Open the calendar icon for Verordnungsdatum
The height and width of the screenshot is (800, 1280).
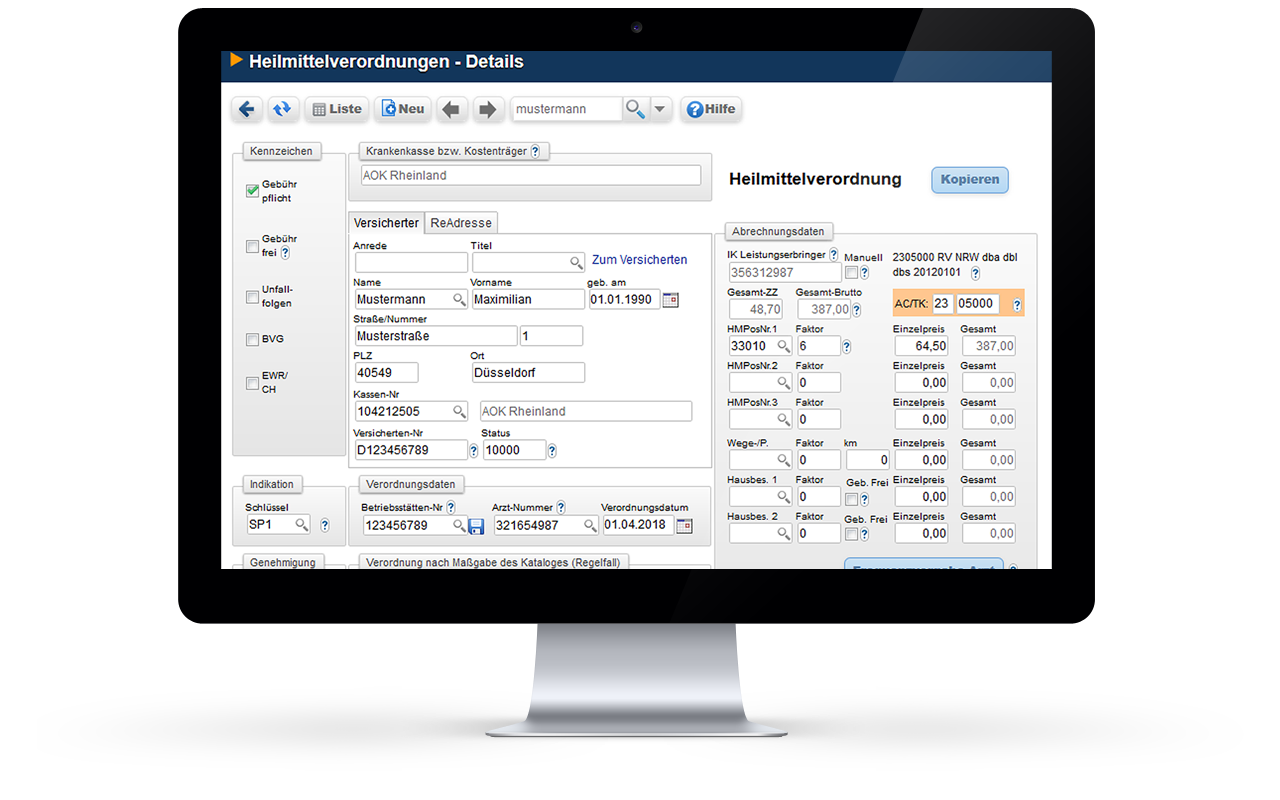684,526
